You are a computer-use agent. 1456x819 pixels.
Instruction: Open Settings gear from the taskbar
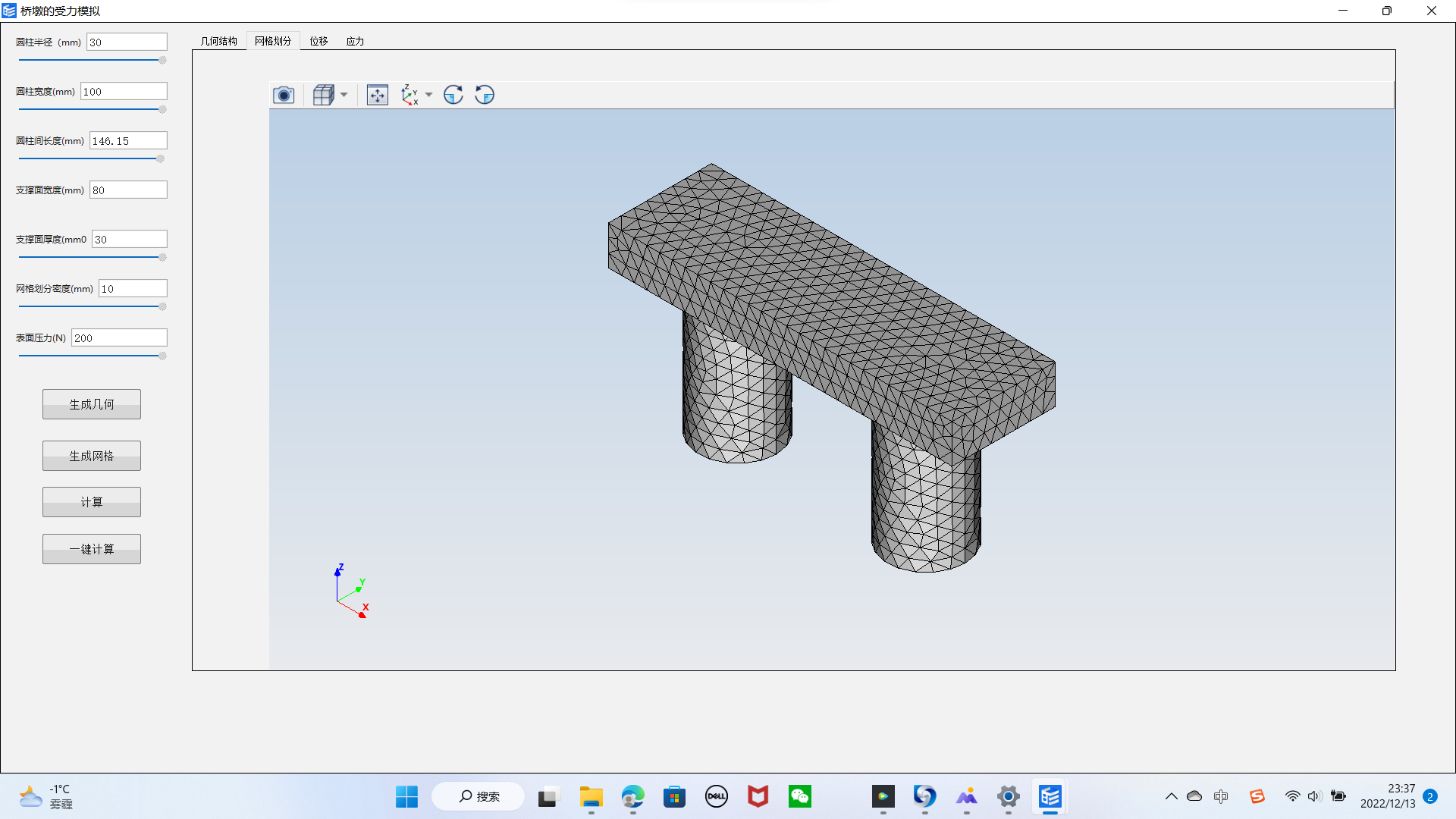(1008, 796)
